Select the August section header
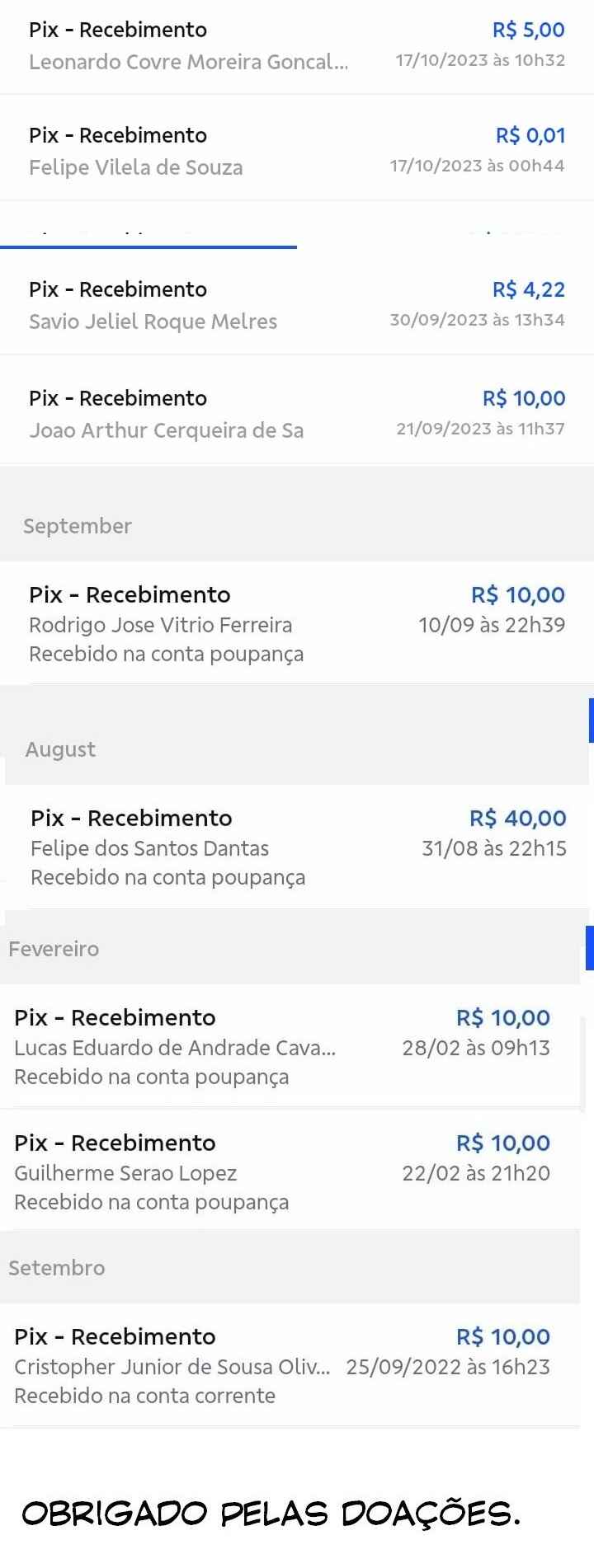 (x=60, y=749)
